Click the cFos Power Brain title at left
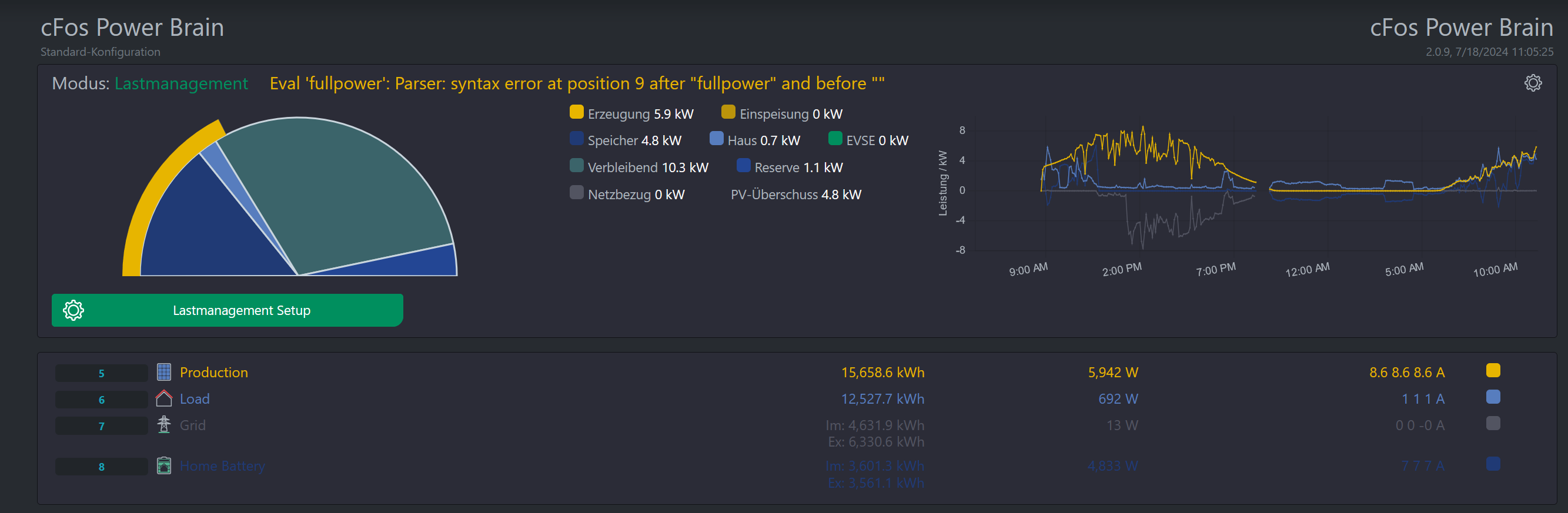 point(132,28)
